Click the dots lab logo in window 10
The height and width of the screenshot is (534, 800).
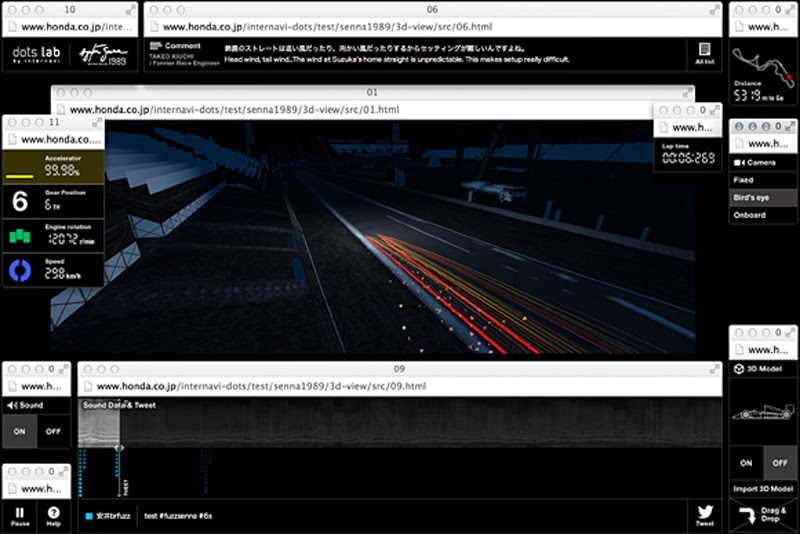[36, 54]
